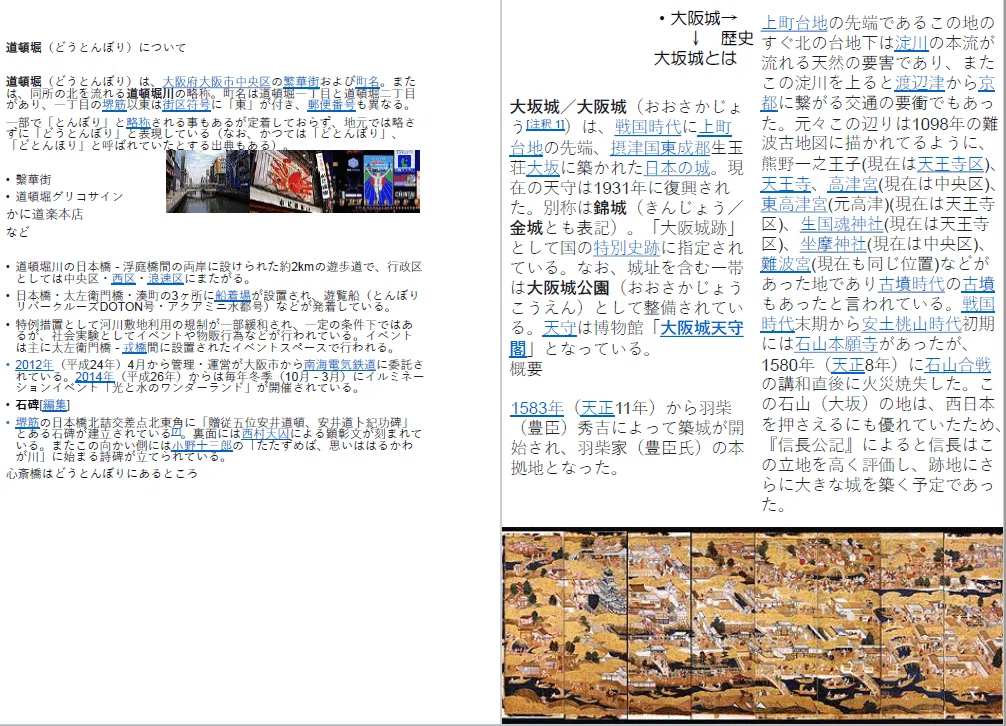Click the 郵便番号 link
Screen dimensions: 1006x726
(331, 105)
